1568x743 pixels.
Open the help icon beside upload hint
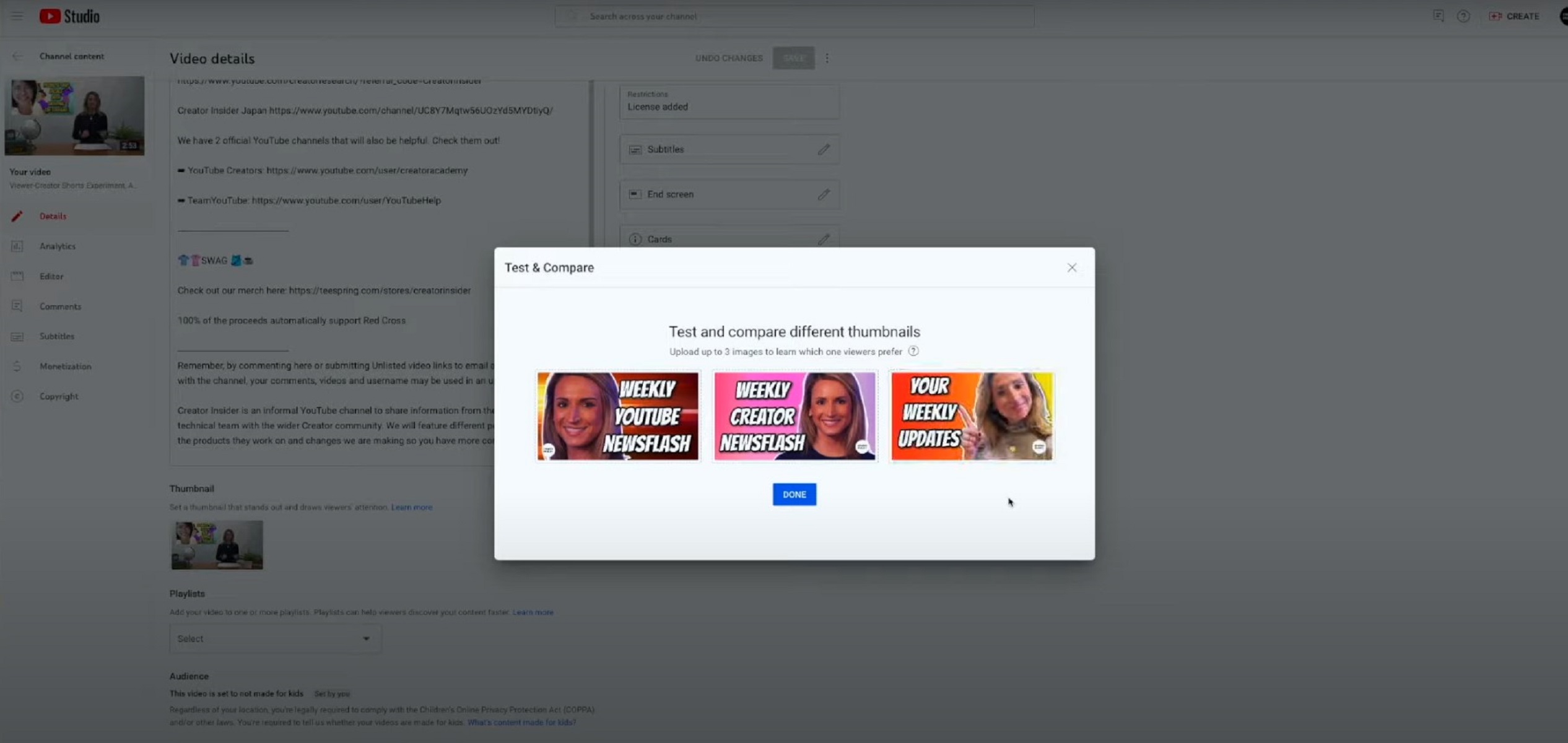point(913,351)
